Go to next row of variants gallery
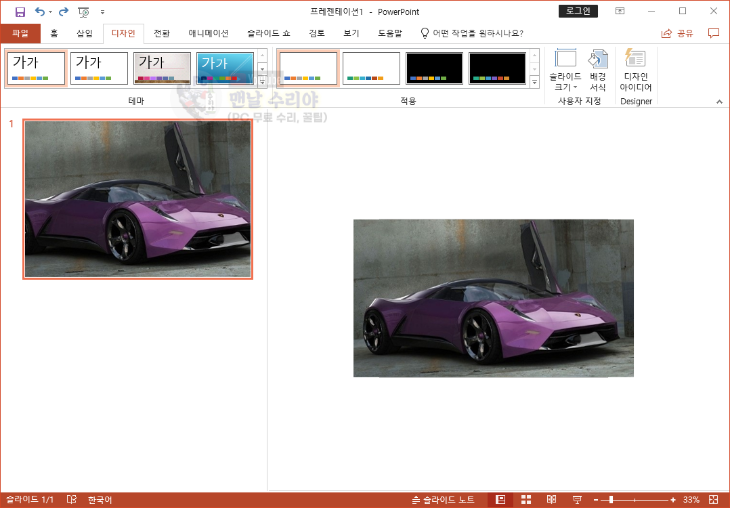 [534, 69]
